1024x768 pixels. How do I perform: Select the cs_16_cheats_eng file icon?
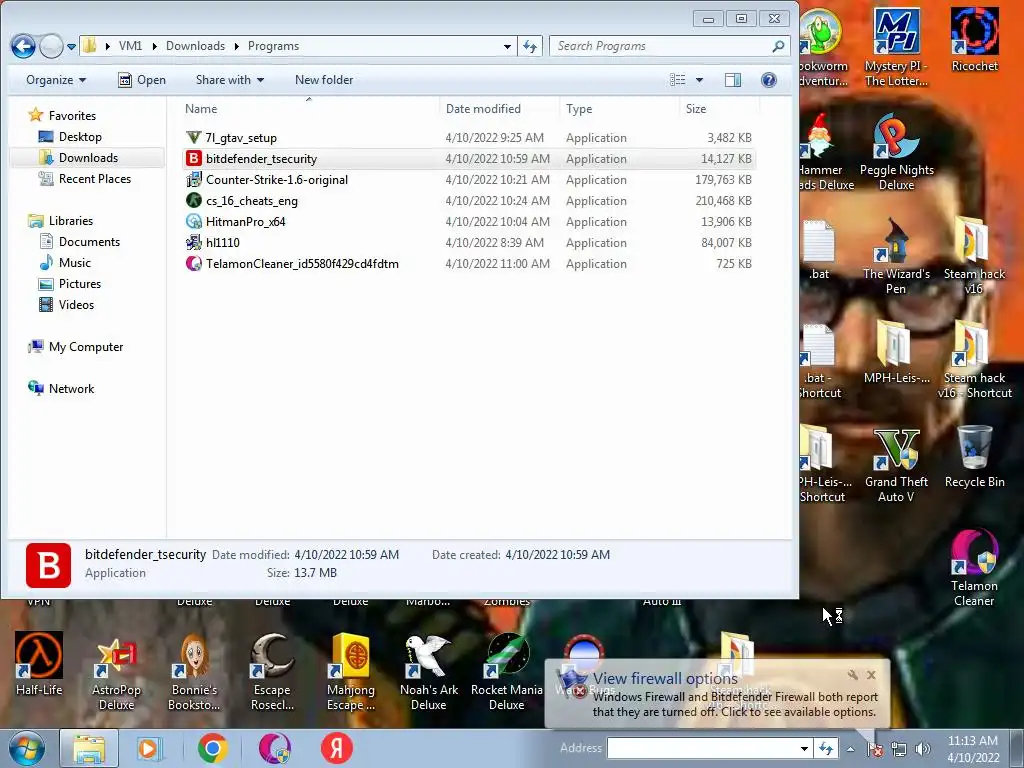pyautogui.click(x=193, y=200)
